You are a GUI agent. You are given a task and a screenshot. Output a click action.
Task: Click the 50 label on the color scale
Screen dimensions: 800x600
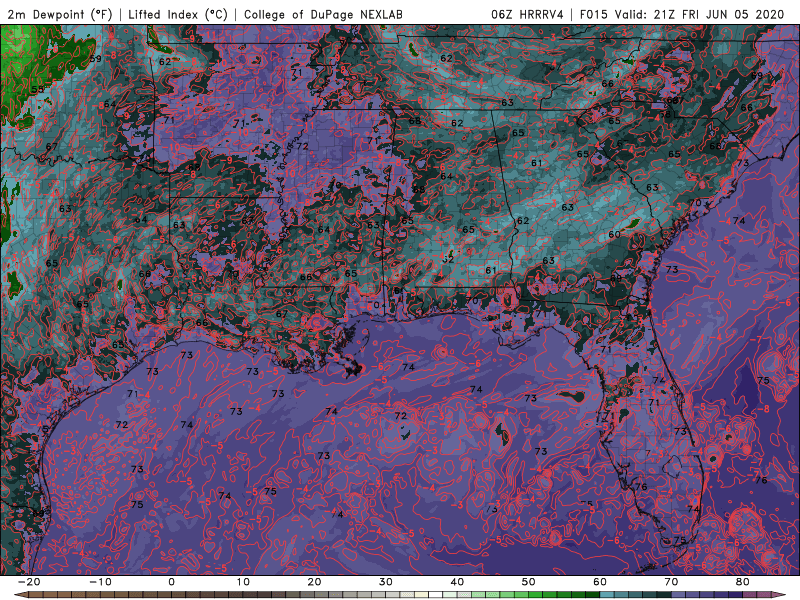point(529,582)
